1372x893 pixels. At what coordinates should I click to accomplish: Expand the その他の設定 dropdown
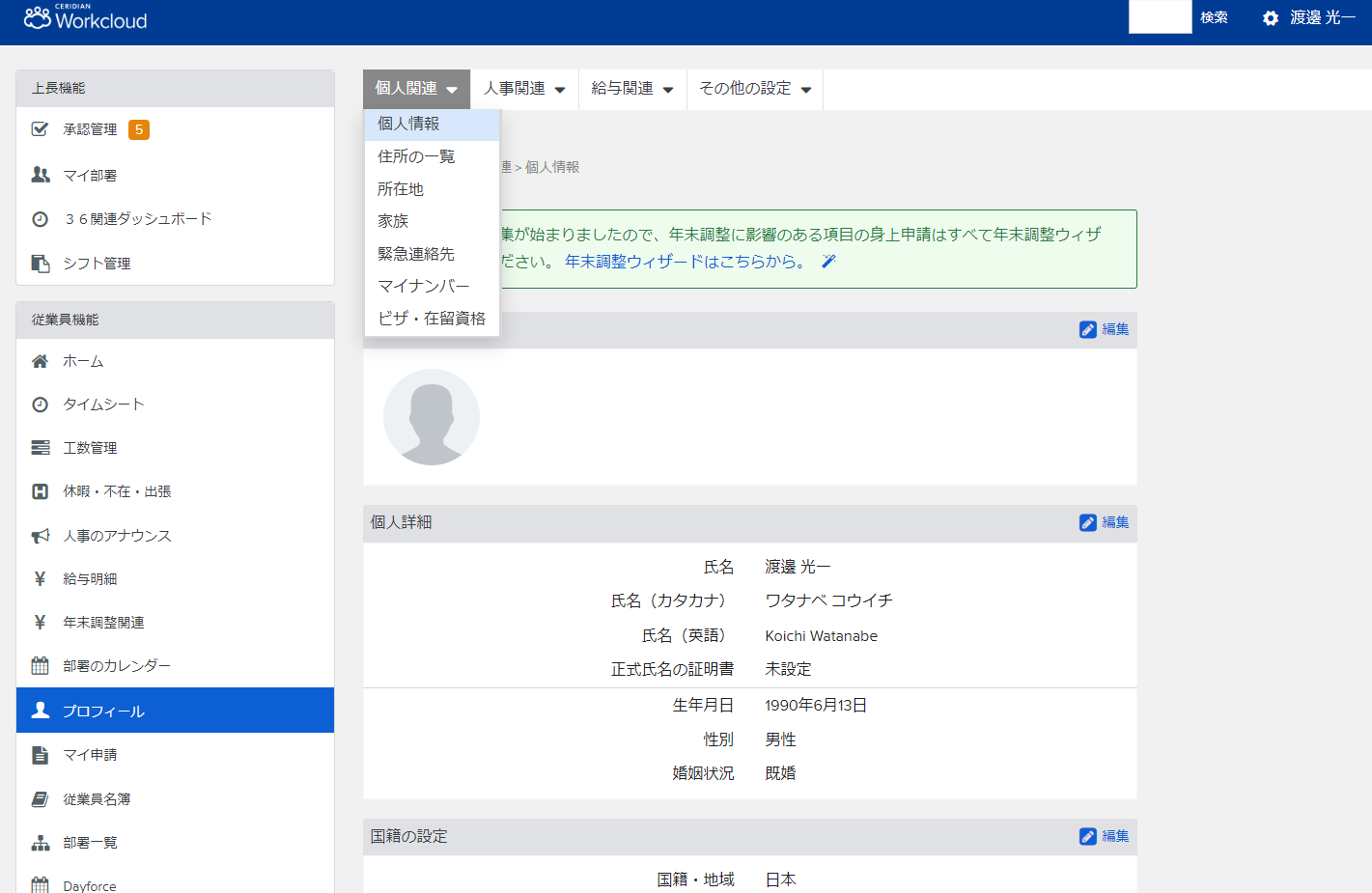(x=755, y=89)
